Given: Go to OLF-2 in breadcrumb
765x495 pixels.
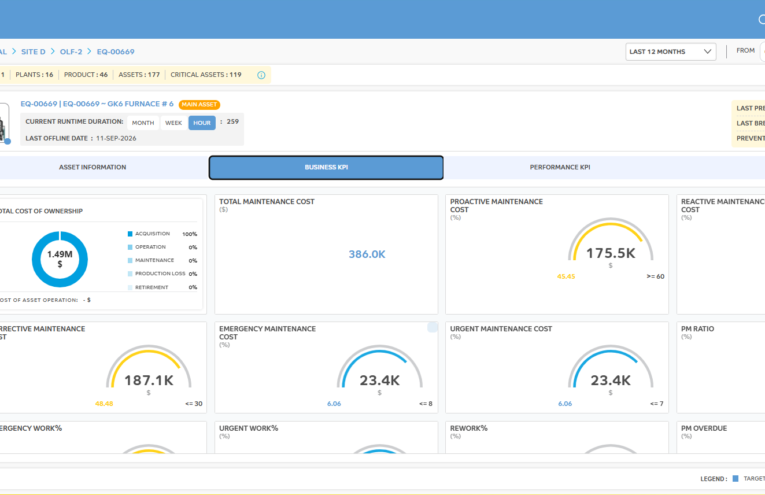Looking at the screenshot, I should coord(71,52).
